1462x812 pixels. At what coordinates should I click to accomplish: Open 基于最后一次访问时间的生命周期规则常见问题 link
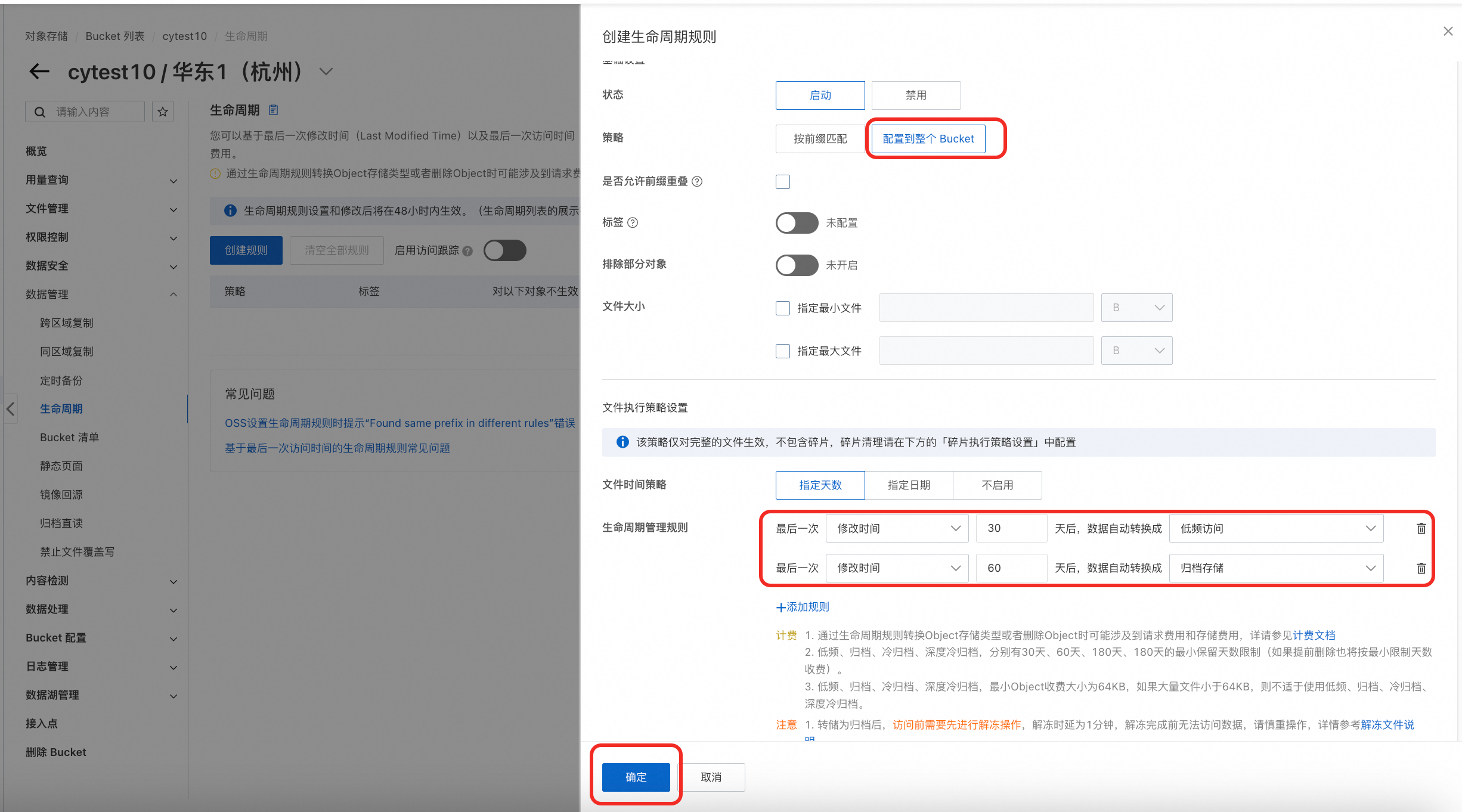coord(337,448)
